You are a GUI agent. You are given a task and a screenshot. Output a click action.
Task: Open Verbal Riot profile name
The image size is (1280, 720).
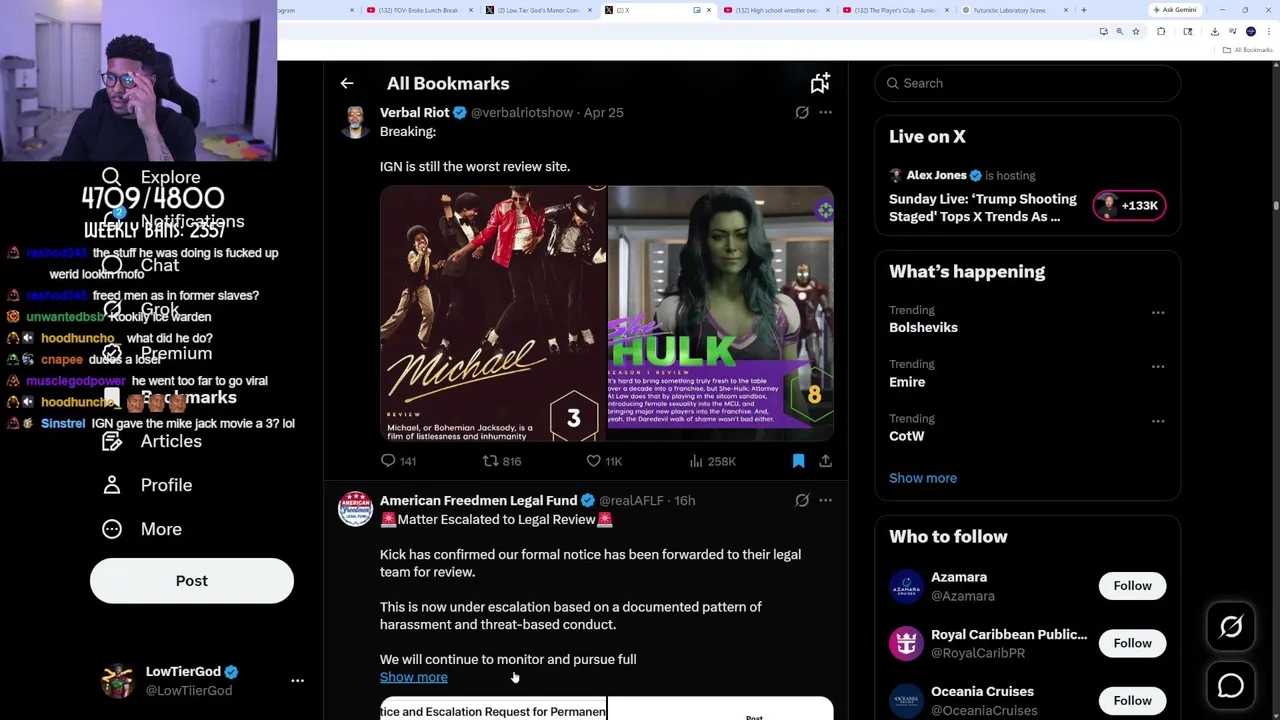click(414, 113)
